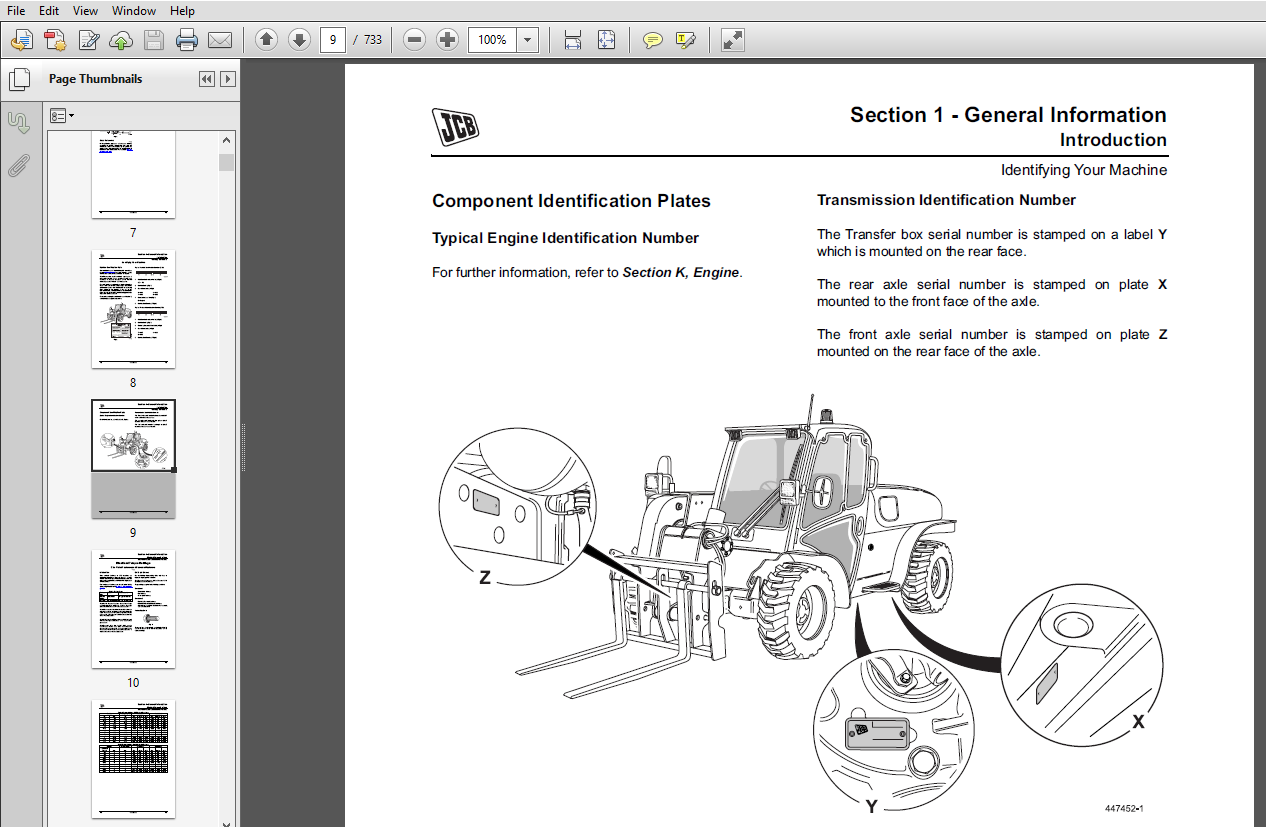
Task: Click the 'Introduction' subheading
Action: 1113,140
